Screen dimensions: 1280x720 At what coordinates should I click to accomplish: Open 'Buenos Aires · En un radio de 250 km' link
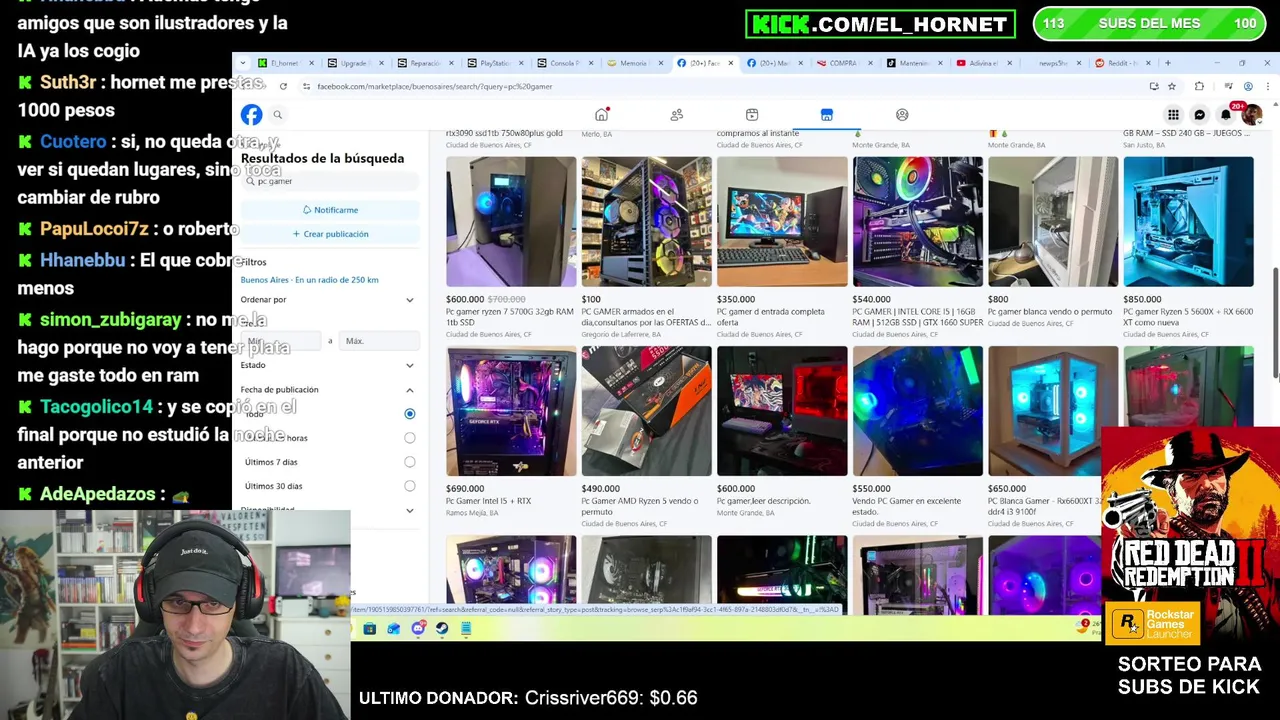coord(310,280)
